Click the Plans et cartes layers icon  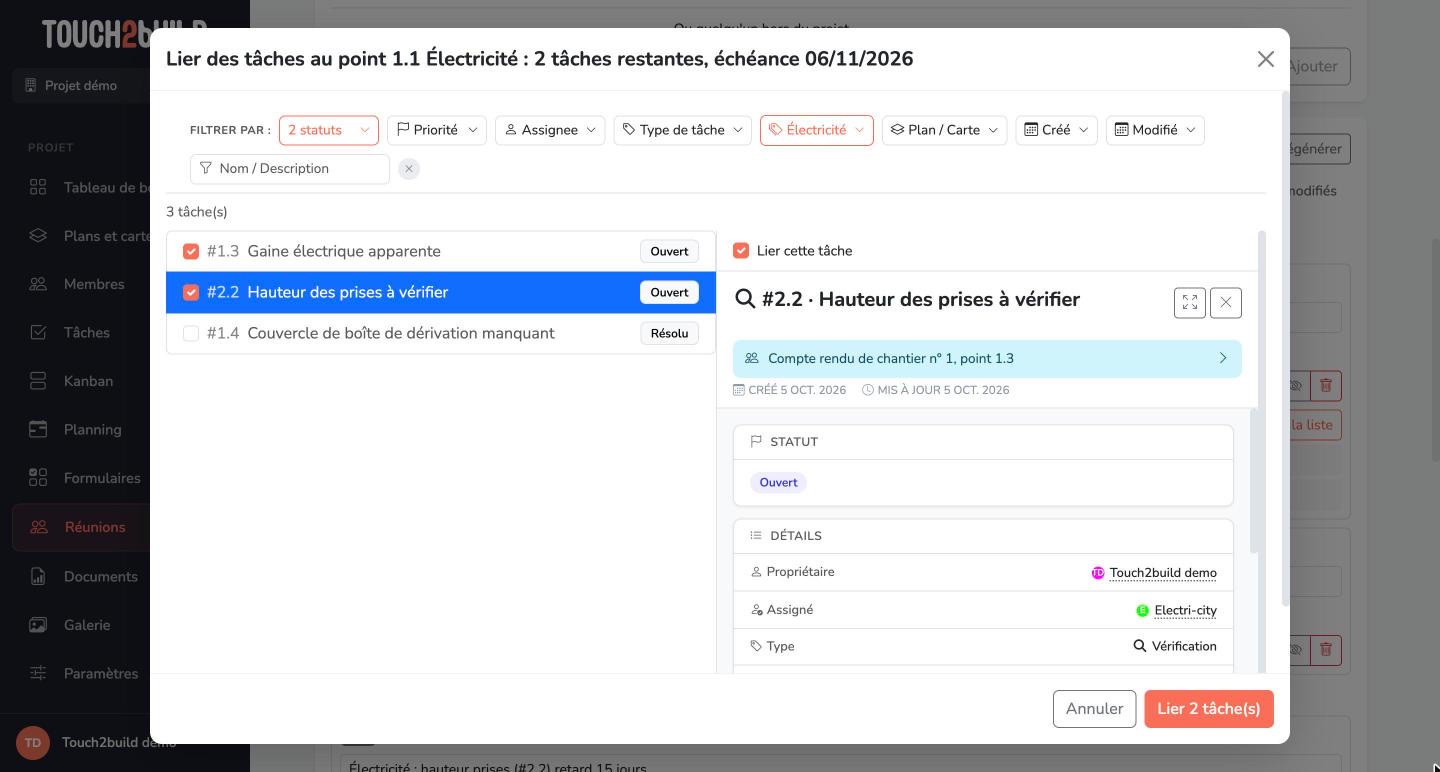tap(38, 236)
